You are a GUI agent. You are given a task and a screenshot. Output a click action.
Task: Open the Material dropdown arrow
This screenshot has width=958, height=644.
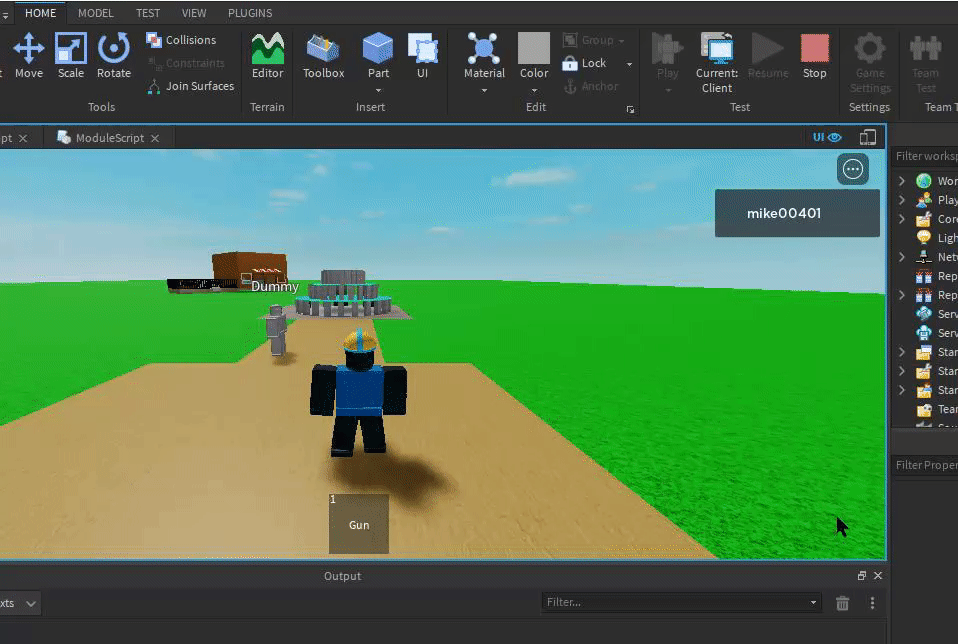[x=484, y=90]
